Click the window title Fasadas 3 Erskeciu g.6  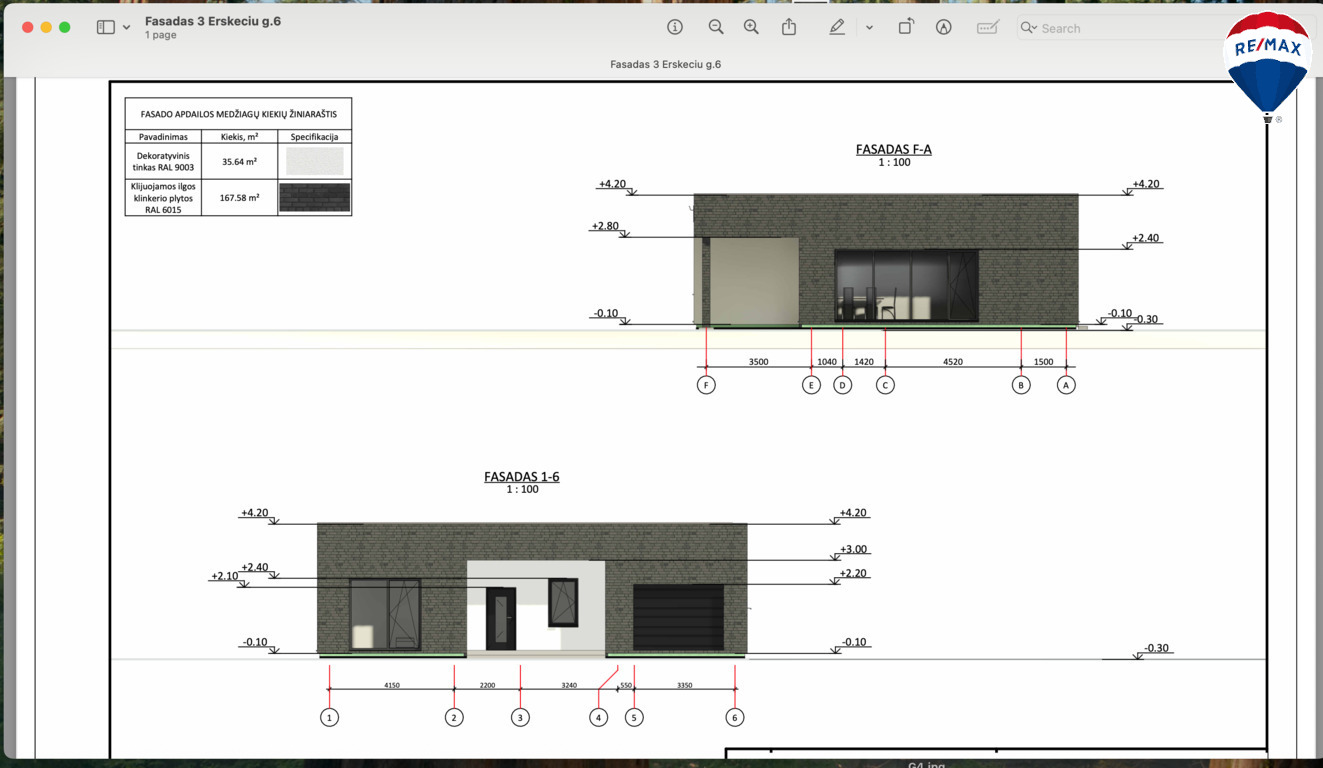click(212, 20)
